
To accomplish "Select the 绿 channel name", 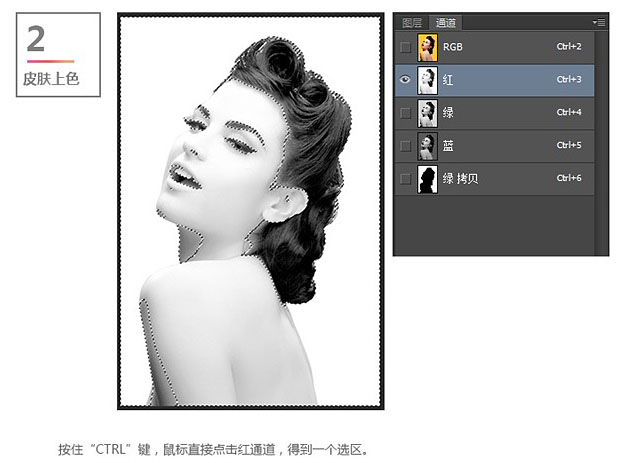I will [x=448, y=113].
